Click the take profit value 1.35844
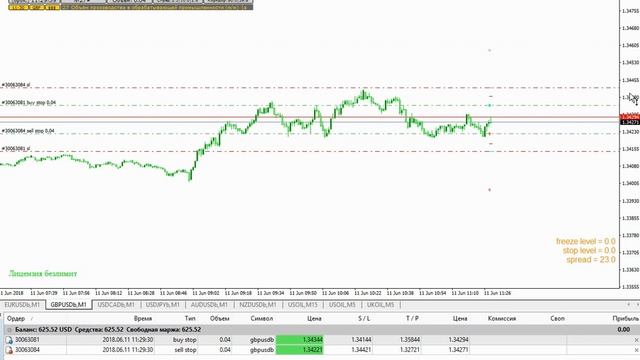Viewport: 640px width, 360px height. click(x=410, y=340)
